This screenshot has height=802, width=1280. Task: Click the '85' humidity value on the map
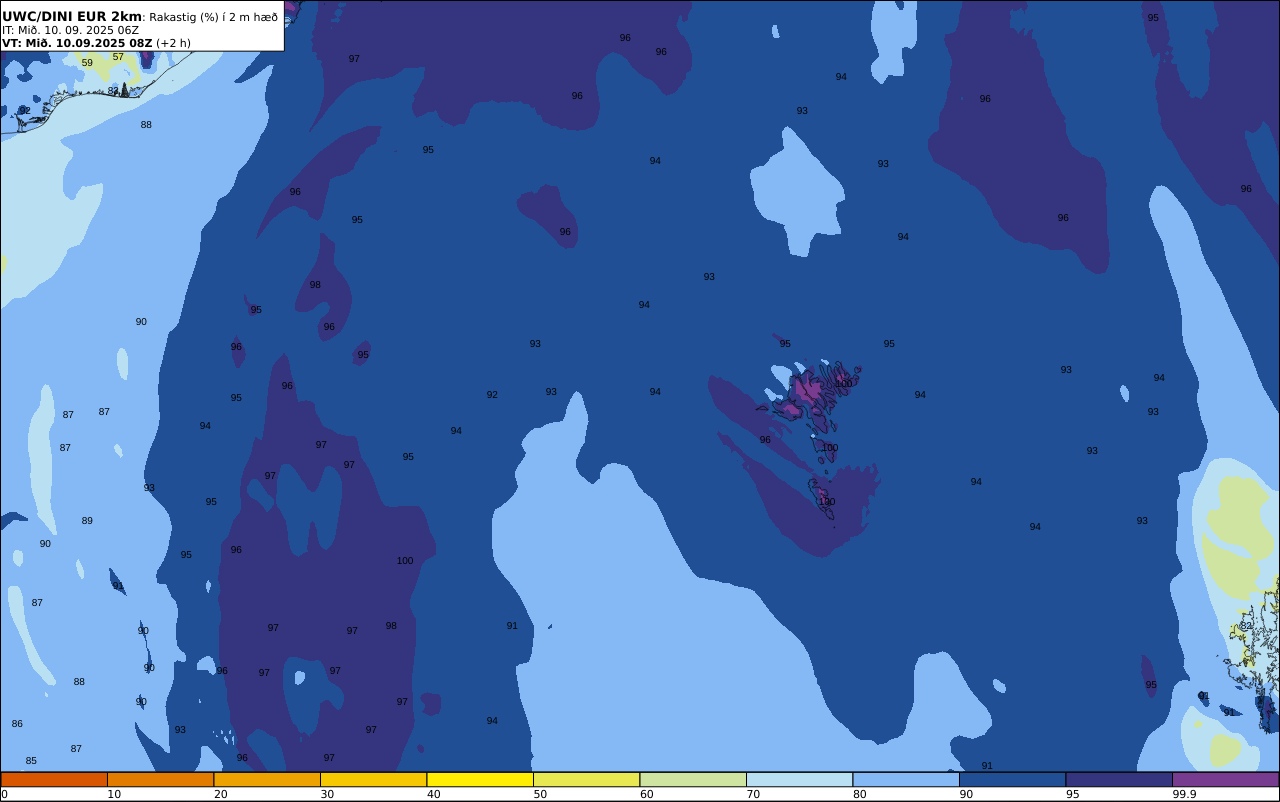(x=31, y=761)
